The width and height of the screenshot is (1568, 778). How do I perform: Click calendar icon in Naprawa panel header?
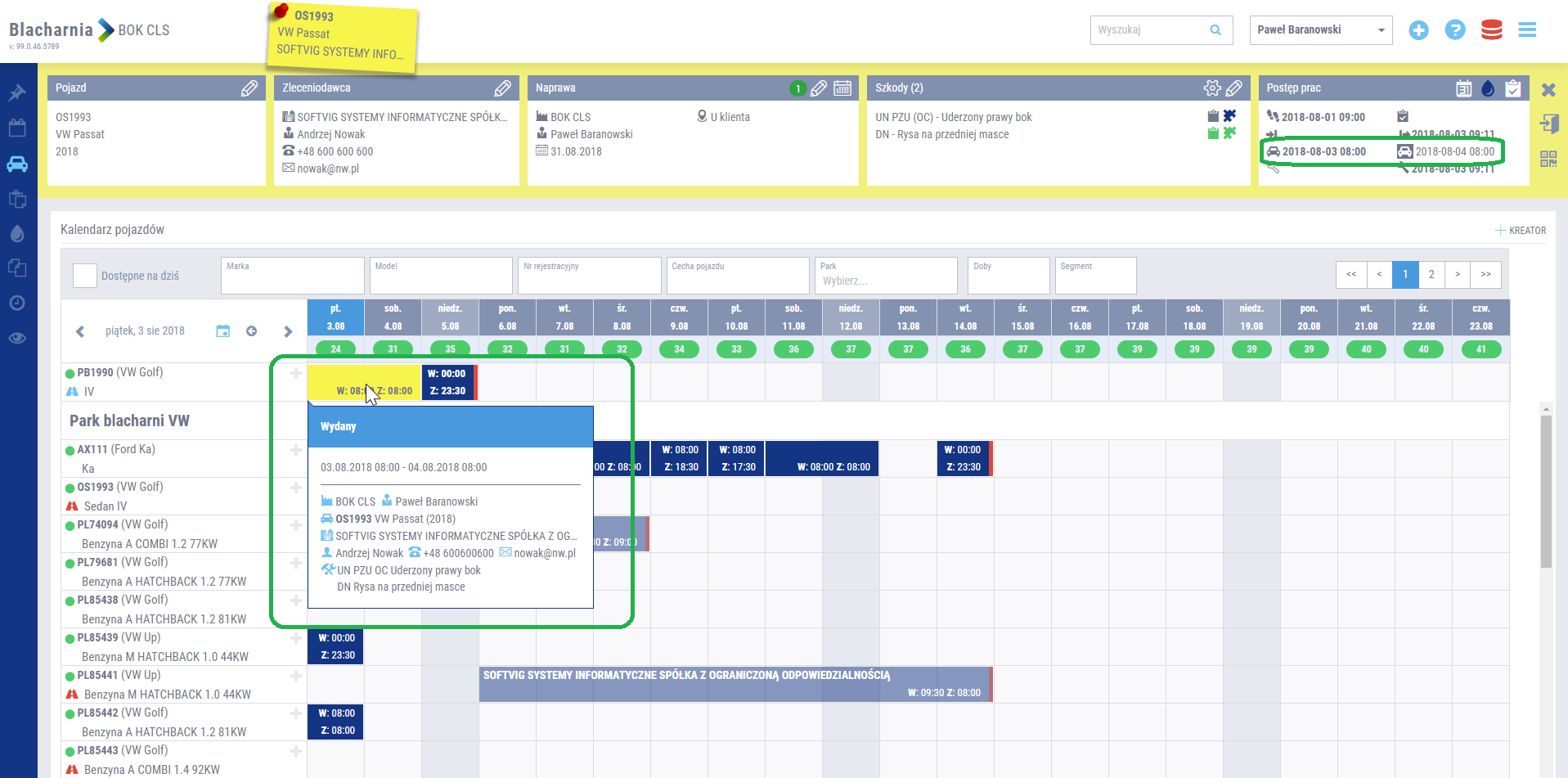click(x=842, y=88)
